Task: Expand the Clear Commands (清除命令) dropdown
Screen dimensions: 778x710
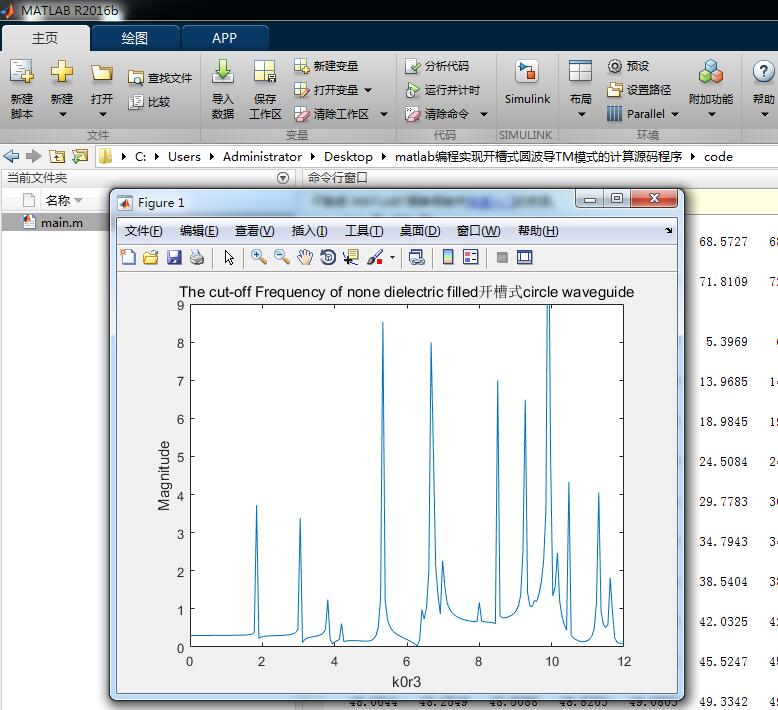Action: pos(484,114)
